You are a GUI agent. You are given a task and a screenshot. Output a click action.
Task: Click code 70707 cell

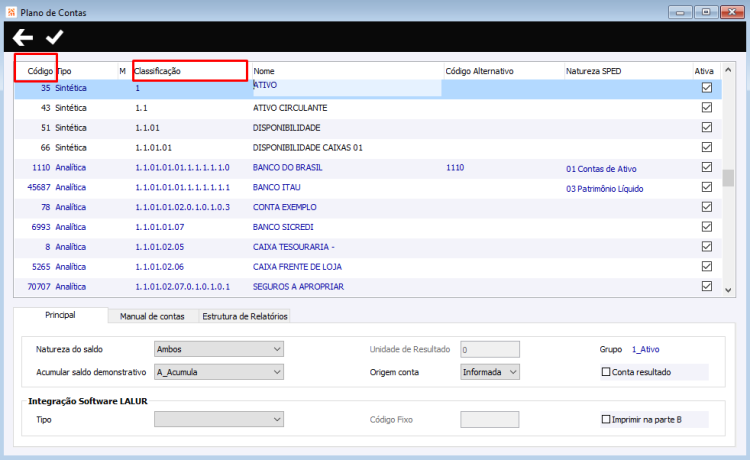(39, 286)
